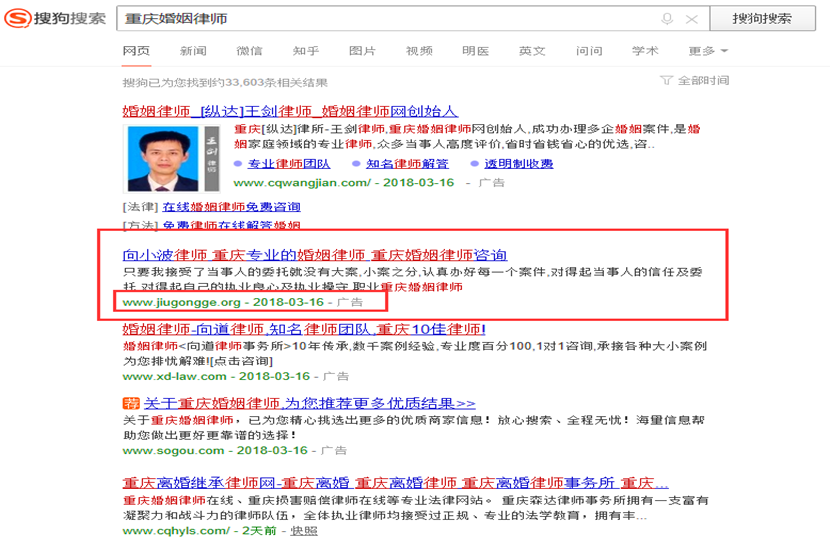Select the 网页 tab
The height and width of the screenshot is (550, 830).
point(137,50)
